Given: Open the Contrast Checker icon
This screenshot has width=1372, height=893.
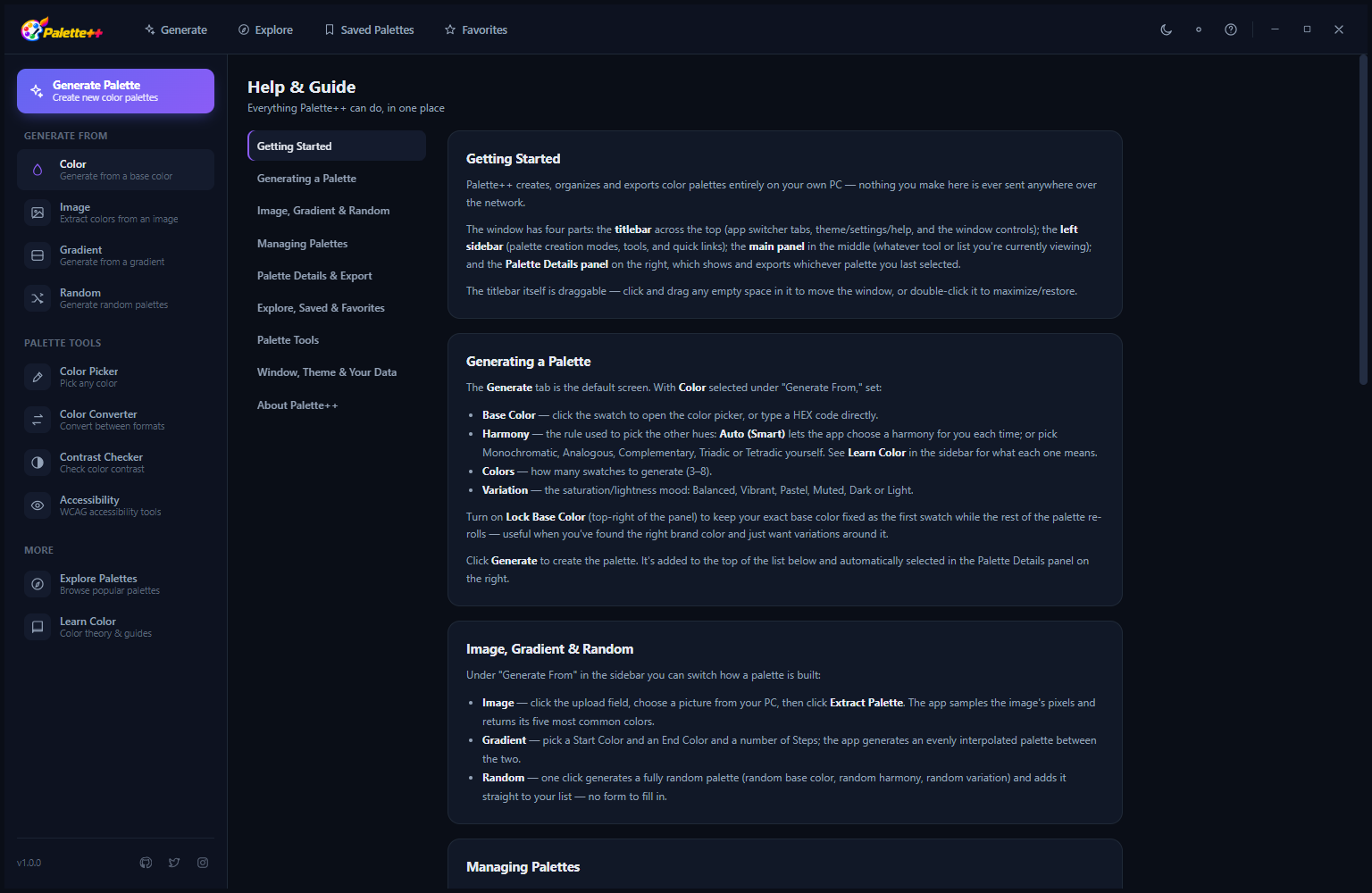Looking at the screenshot, I should (x=38, y=463).
